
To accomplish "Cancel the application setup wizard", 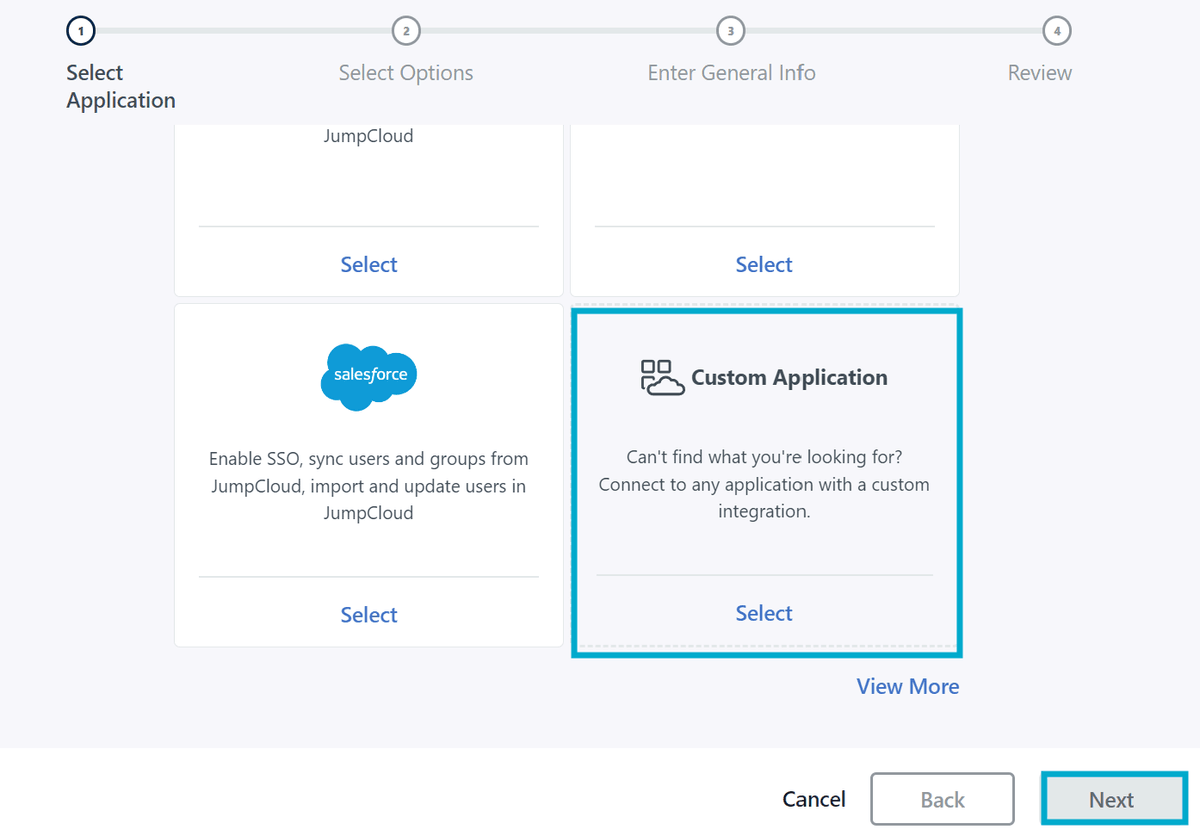I will [x=813, y=798].
